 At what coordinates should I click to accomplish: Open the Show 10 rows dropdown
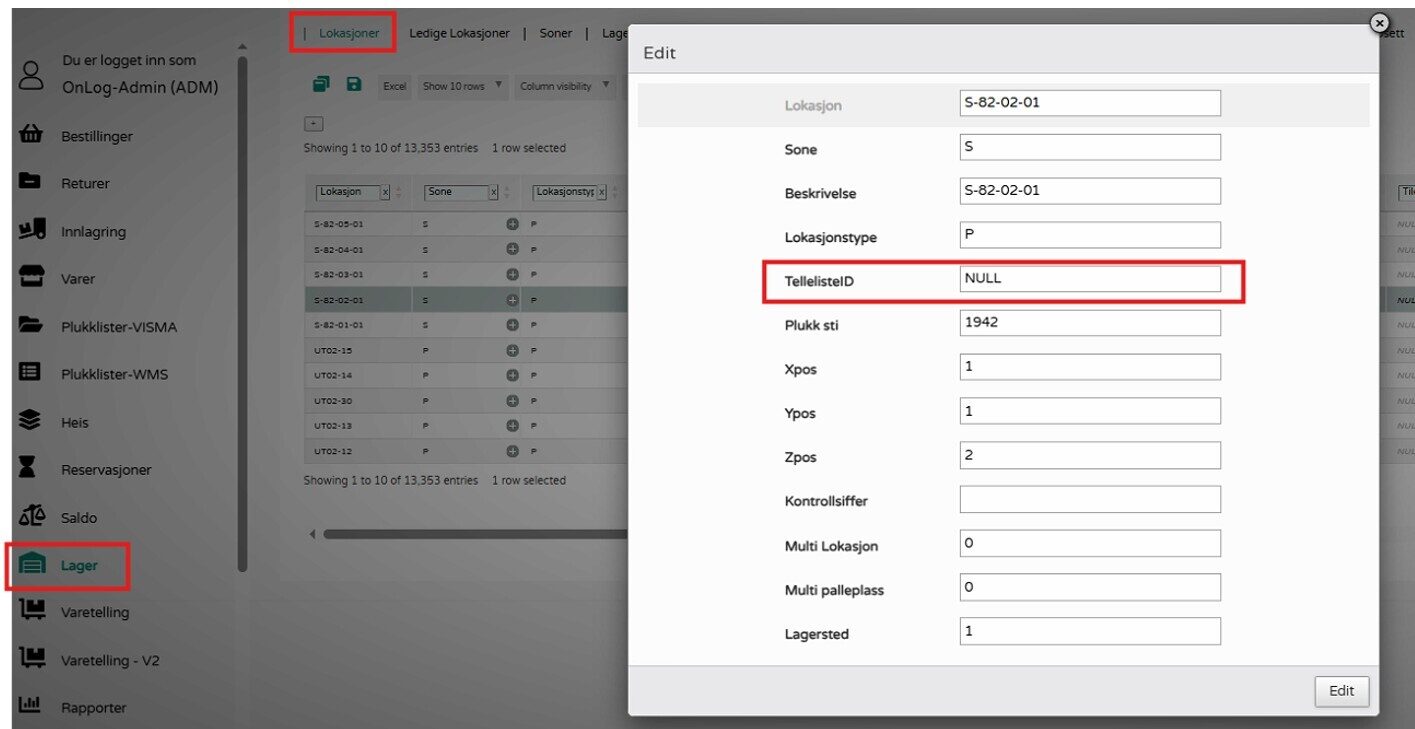click(463, 86)
